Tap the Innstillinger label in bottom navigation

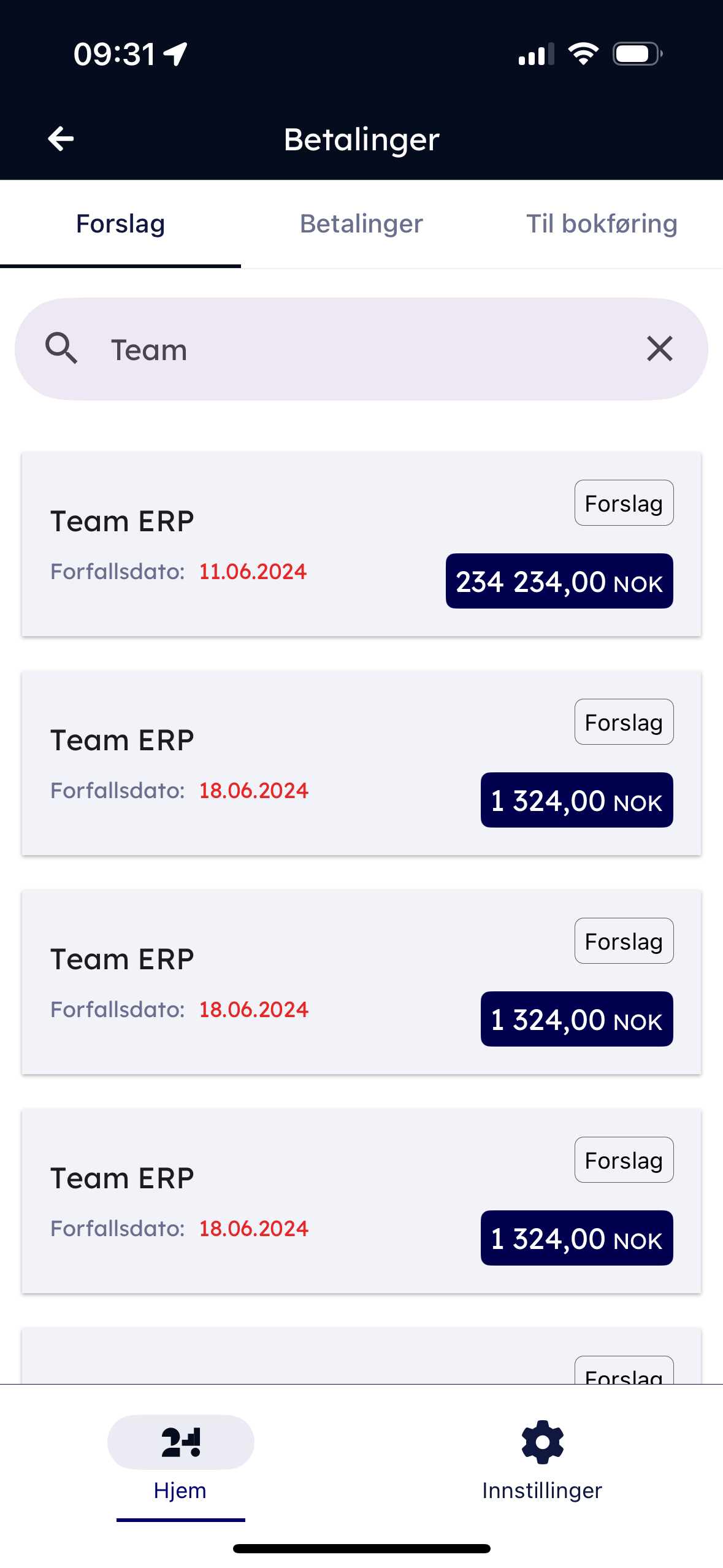point(542,1490)
